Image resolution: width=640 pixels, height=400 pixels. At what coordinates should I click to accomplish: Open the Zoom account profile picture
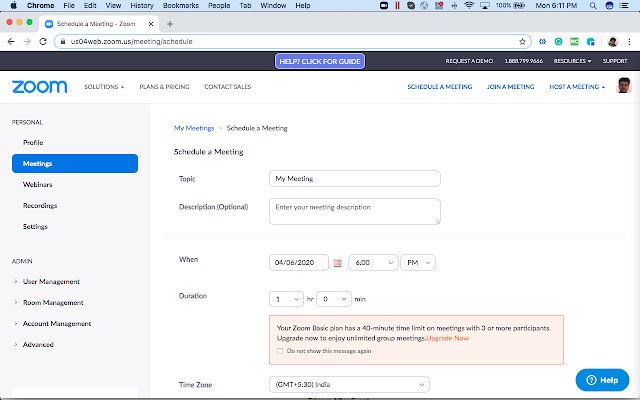click(623, 86)
